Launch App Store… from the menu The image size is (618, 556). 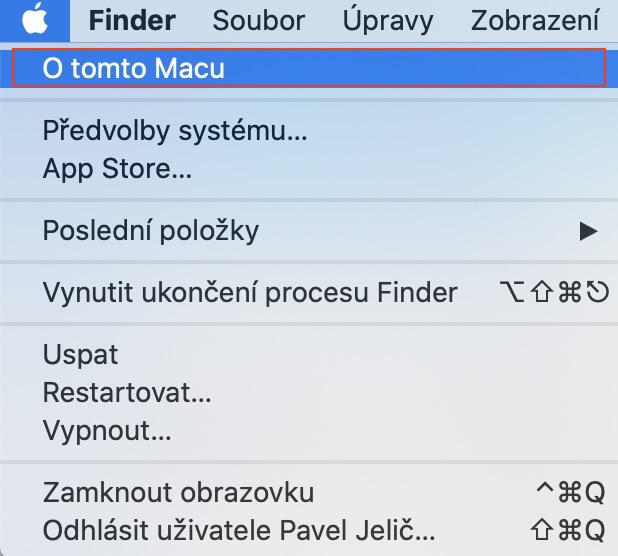pos(117,168)
